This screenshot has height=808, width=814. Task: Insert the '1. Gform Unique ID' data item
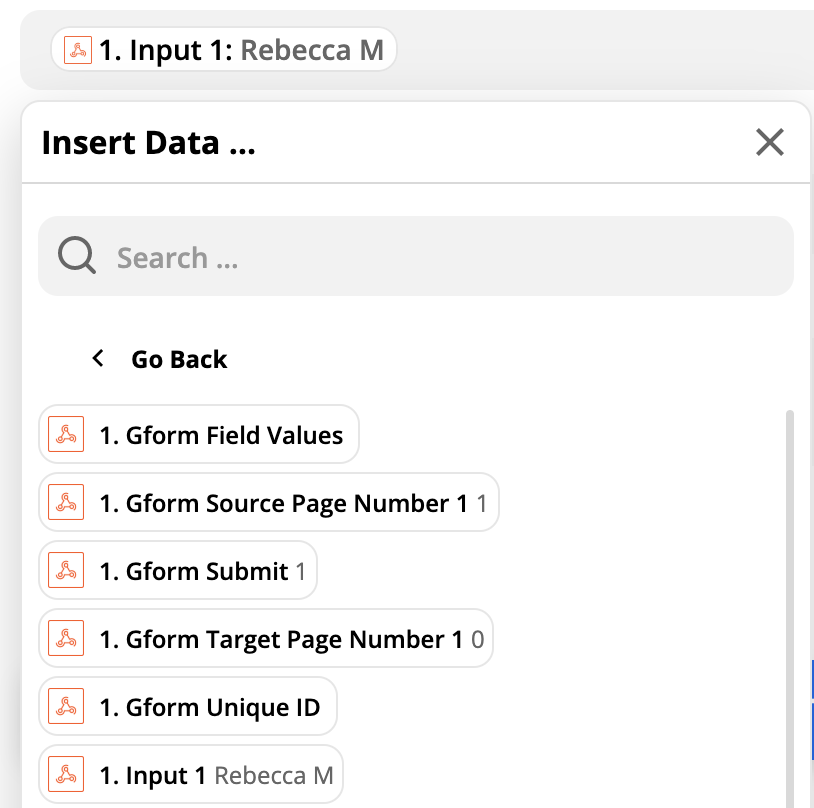click(x=188, y=706)
